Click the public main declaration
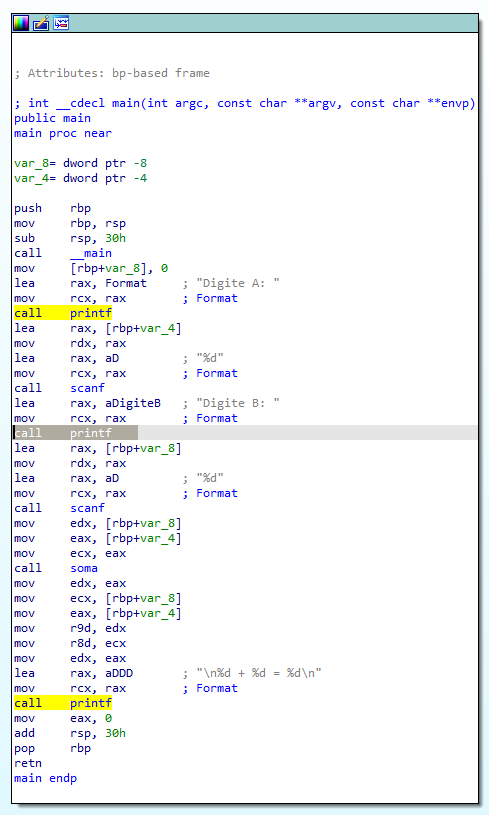This screenshot has height=815, width=489. pyautogui.click(x=52, y=118)
